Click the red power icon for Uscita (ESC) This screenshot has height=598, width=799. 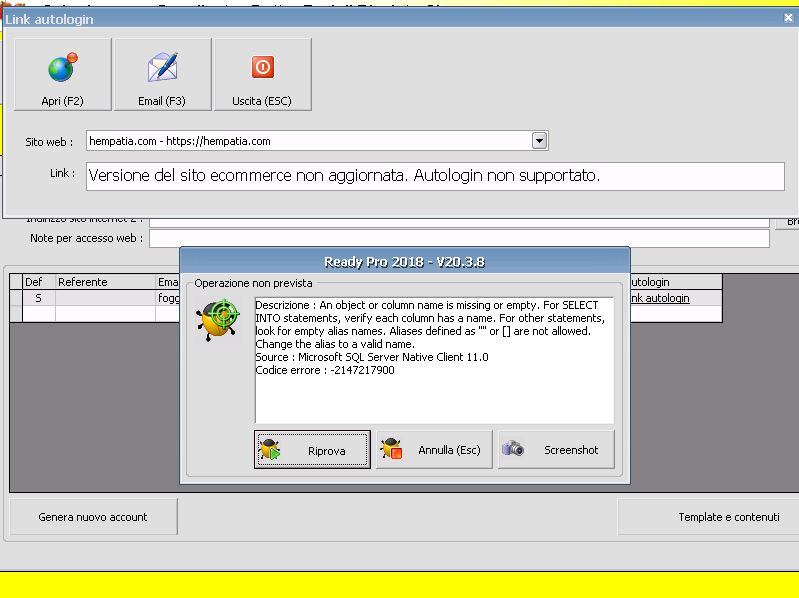[x=263, y=67]
